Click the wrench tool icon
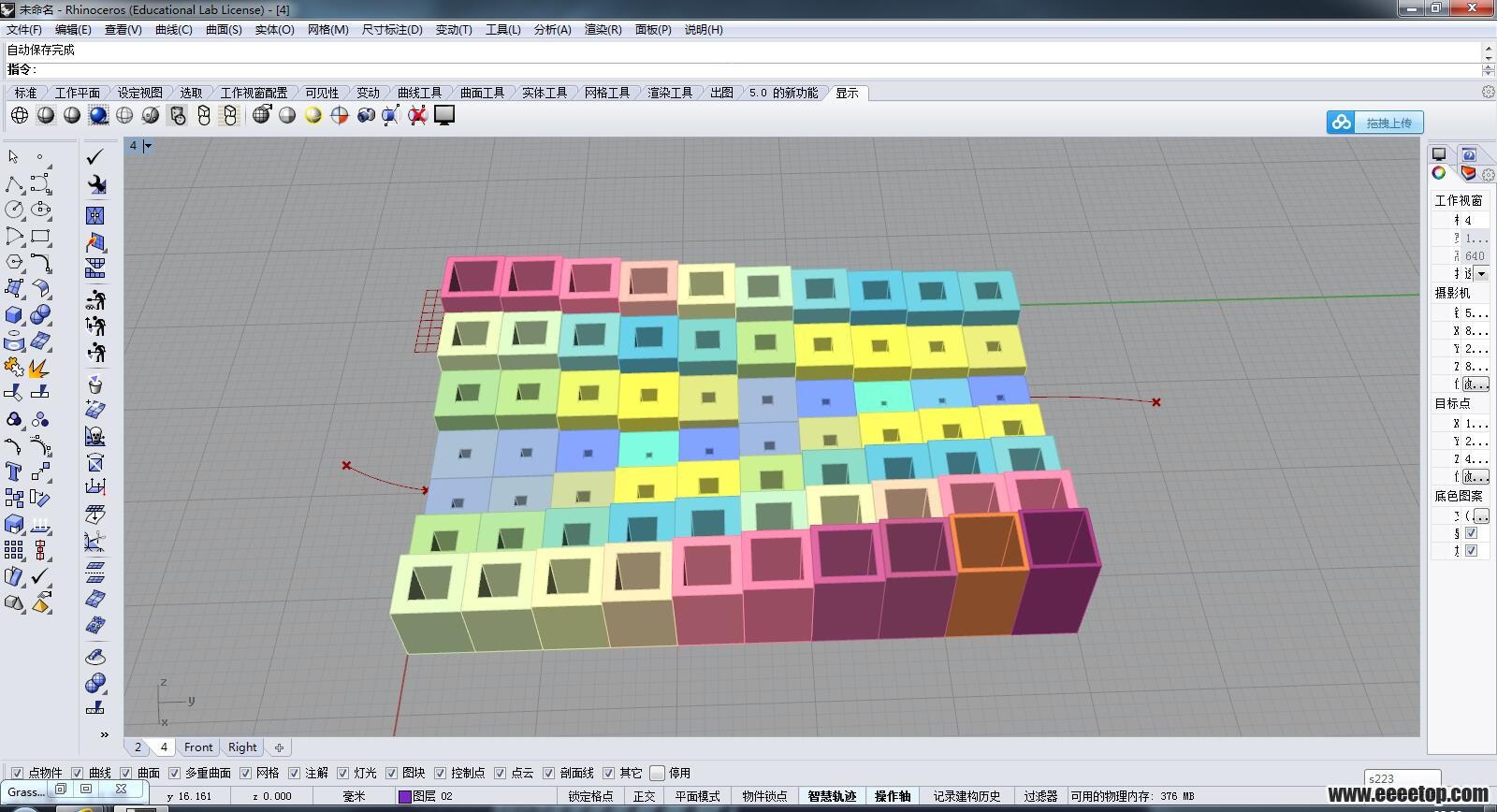This screenshot has height=812, width=1497. tap(95, 184)
